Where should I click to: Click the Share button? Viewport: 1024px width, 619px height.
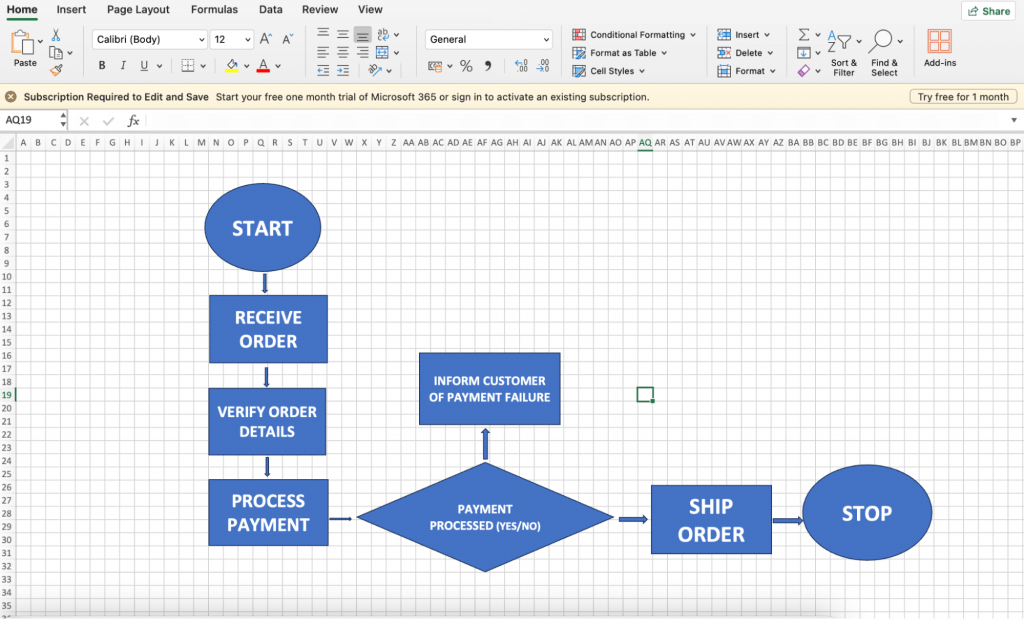coord(989,11)
